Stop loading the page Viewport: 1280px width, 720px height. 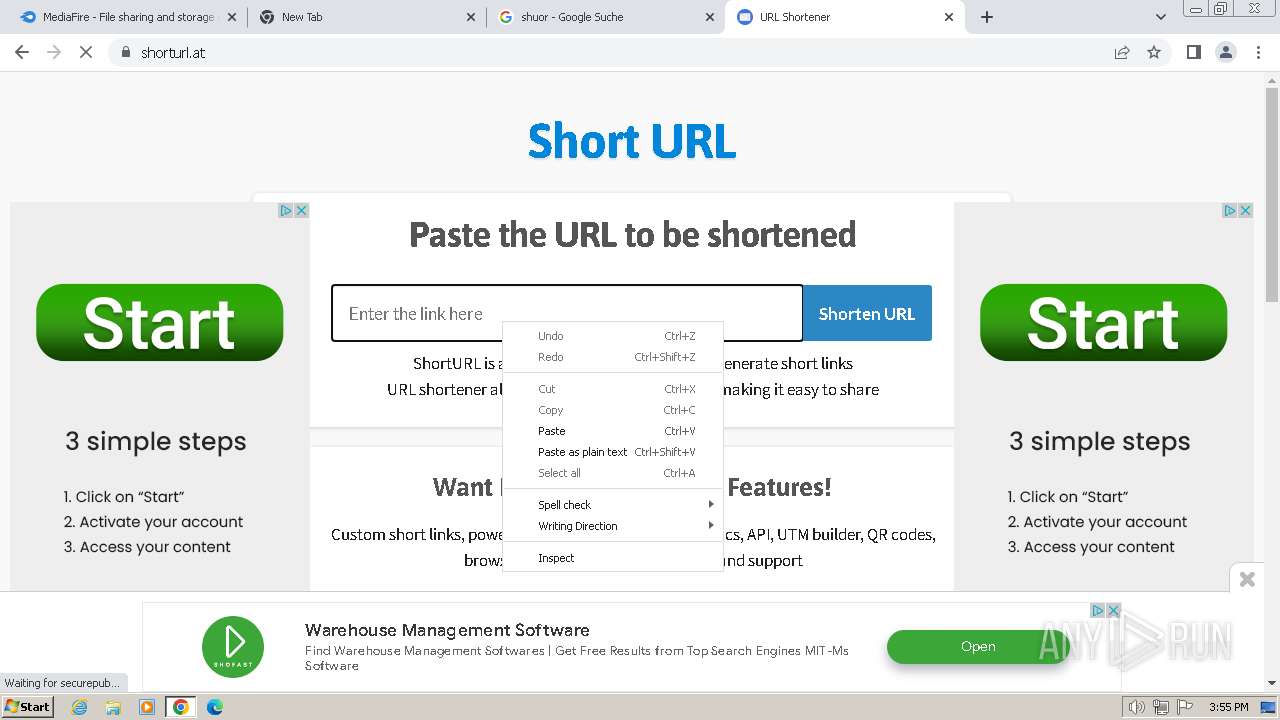(x=86, y=52)
